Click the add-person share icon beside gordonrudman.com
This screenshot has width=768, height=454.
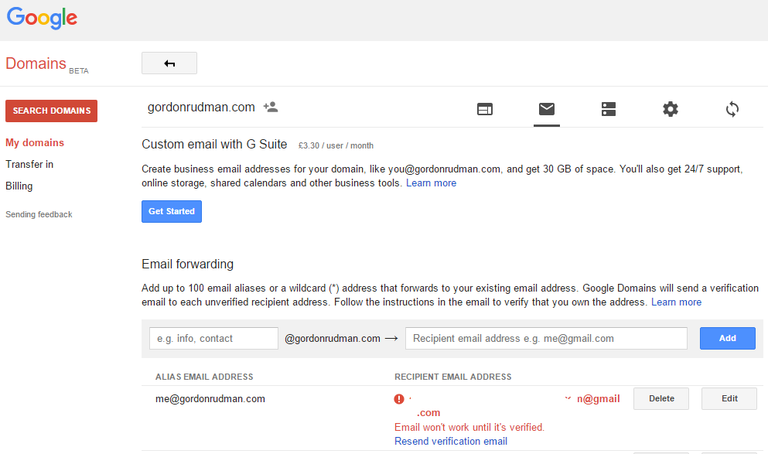[x=270, y=107]
